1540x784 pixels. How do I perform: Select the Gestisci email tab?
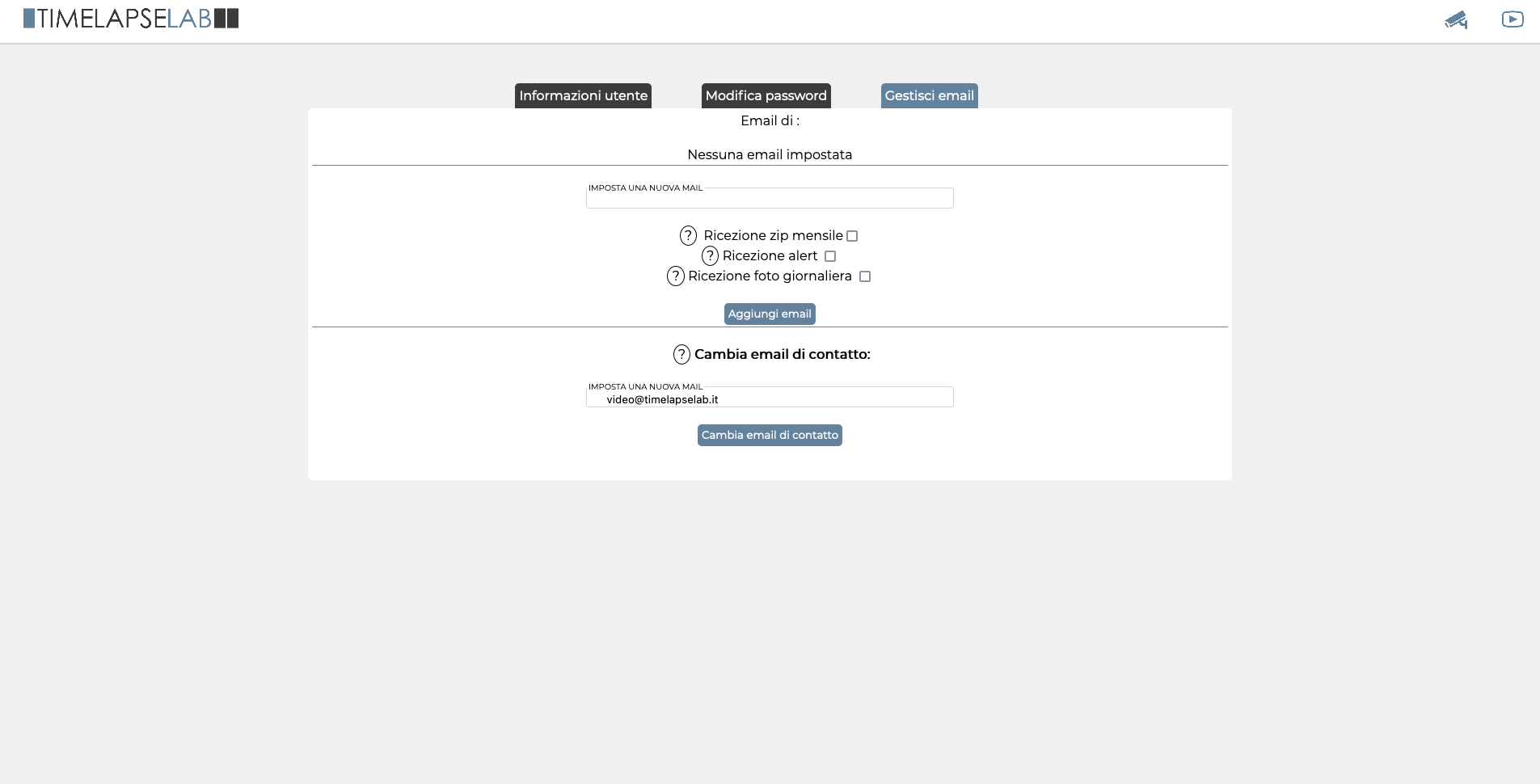click(x=930, y=95)
